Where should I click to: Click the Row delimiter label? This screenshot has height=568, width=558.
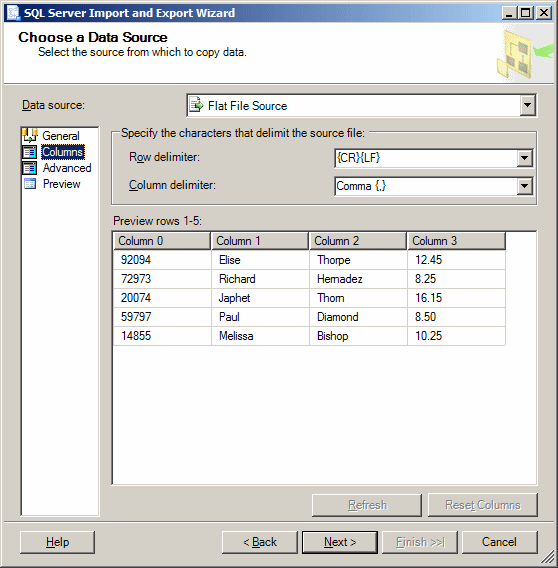coord(164,157)
